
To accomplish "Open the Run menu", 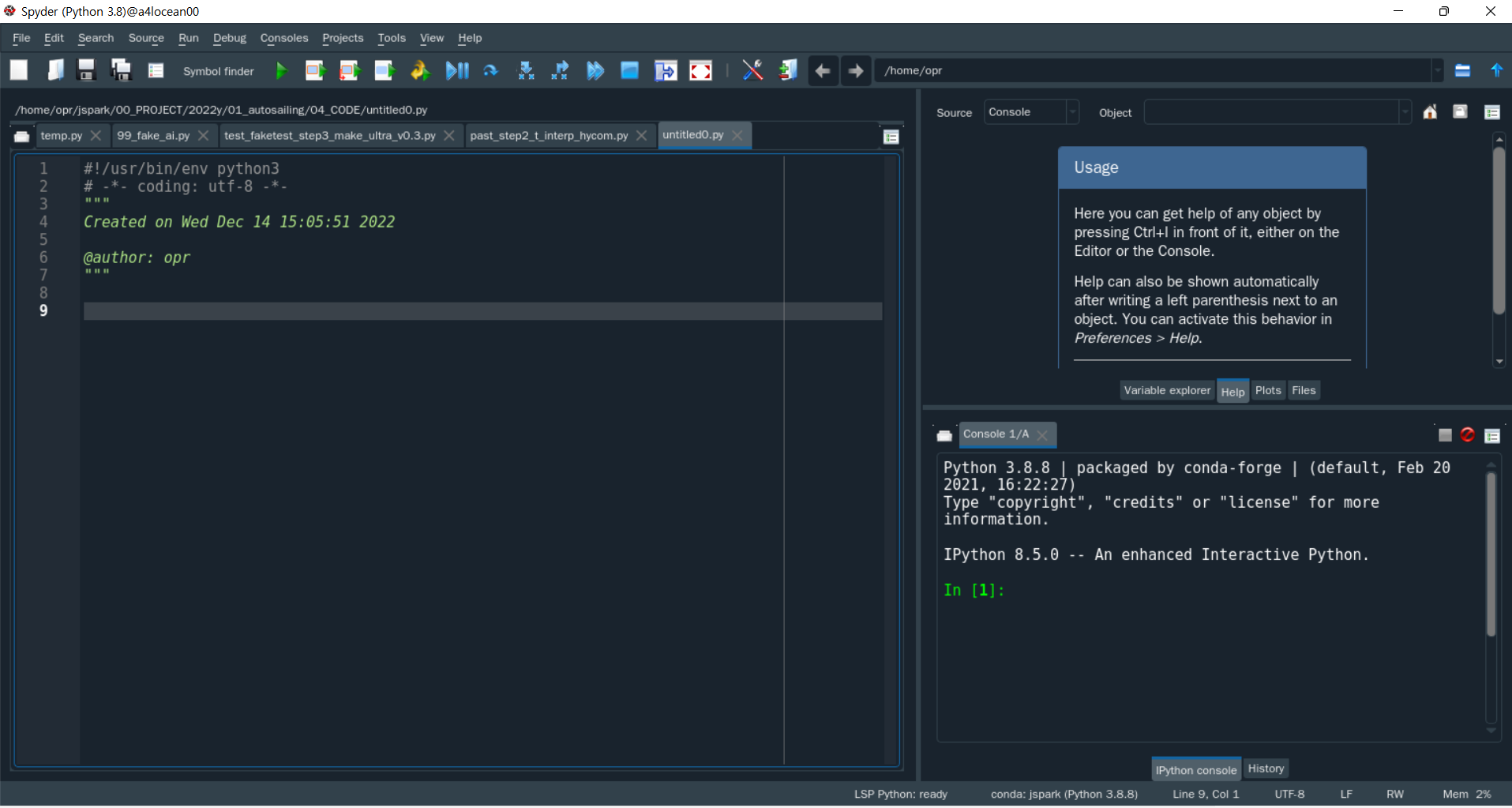I will pos(189,38).
